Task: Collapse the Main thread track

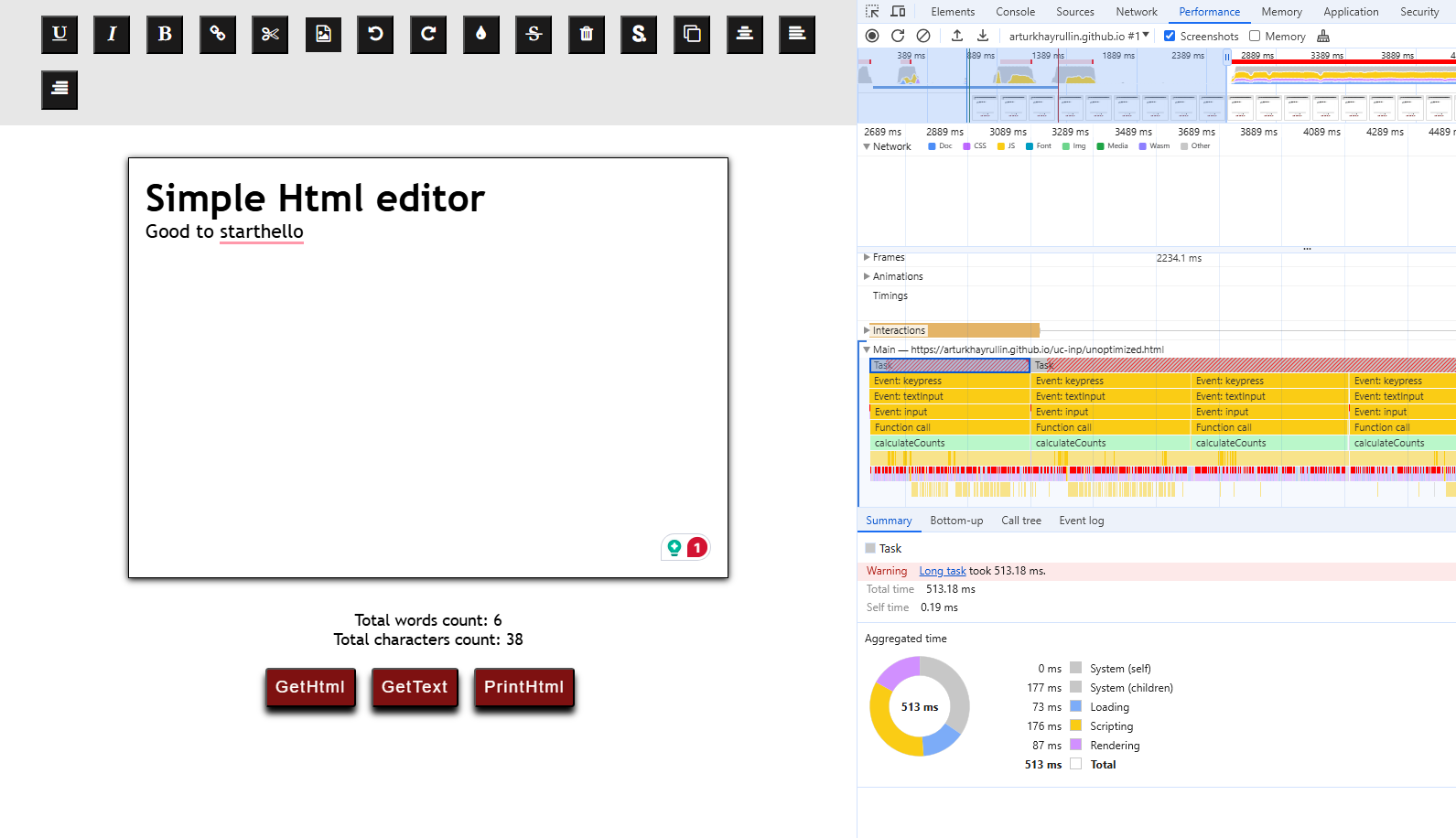Action: click(x=867, y=349)
